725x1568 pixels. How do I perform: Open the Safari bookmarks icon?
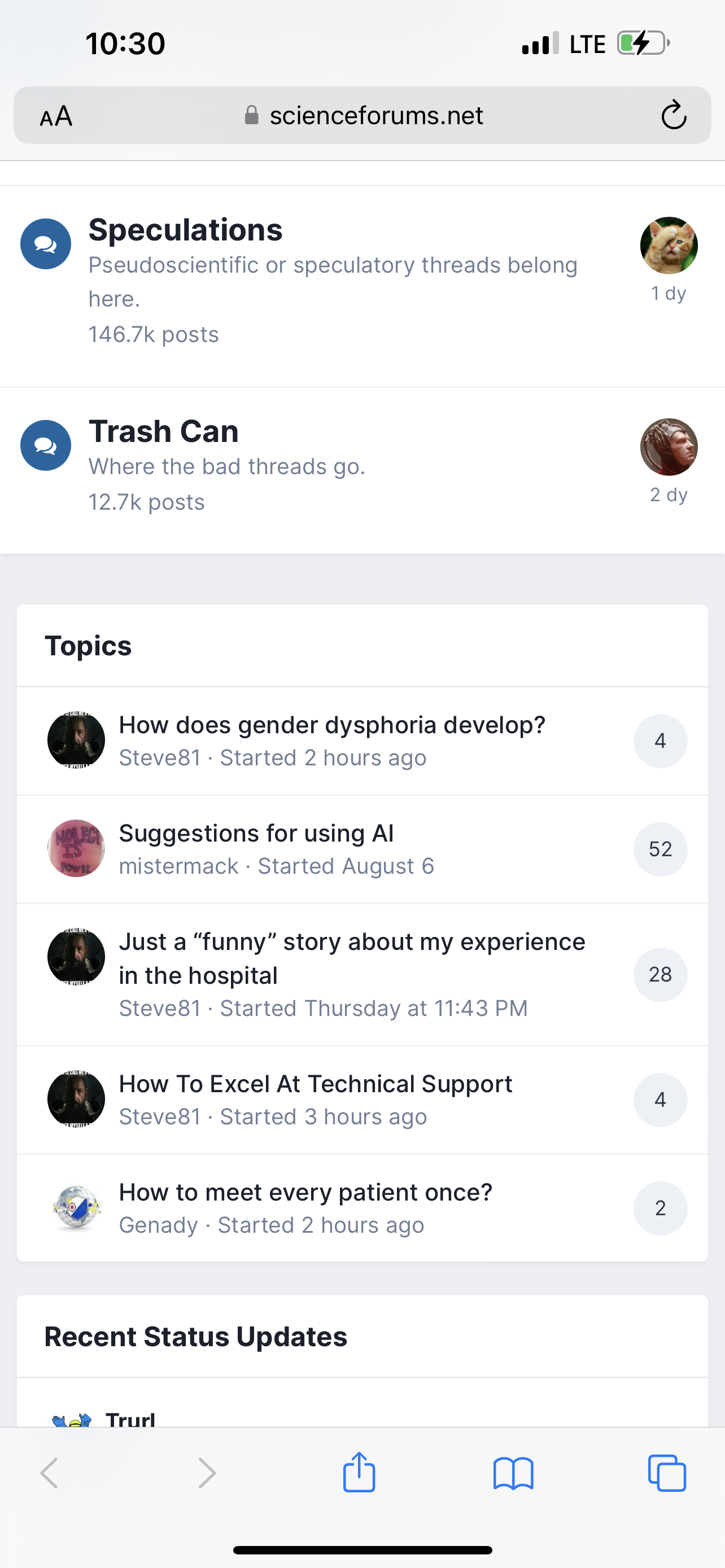513,1473
